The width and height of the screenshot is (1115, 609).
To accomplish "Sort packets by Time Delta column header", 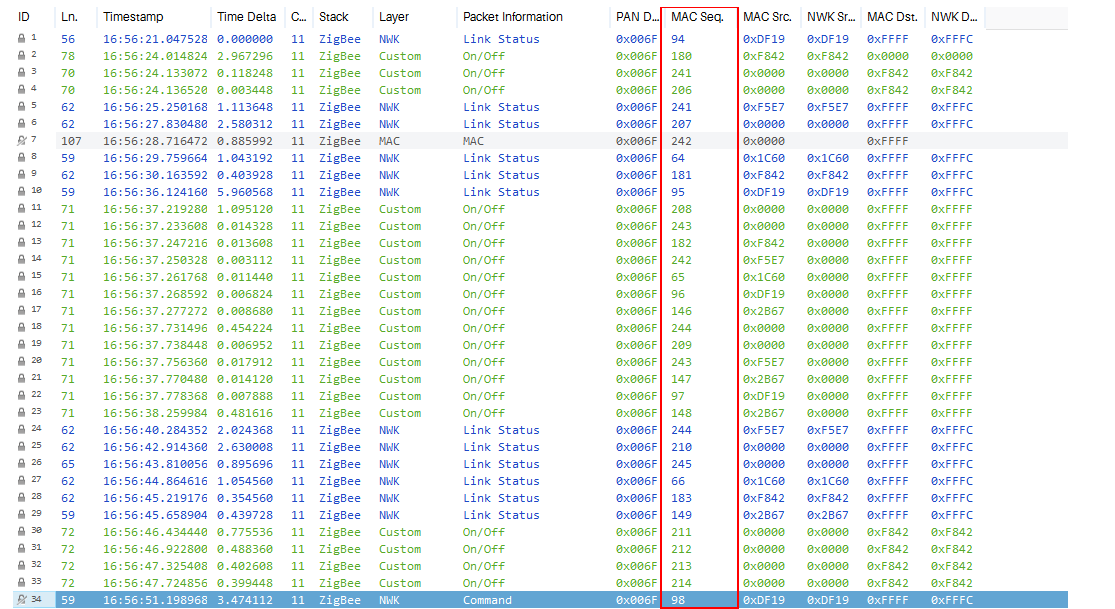I will coord(247,17).
